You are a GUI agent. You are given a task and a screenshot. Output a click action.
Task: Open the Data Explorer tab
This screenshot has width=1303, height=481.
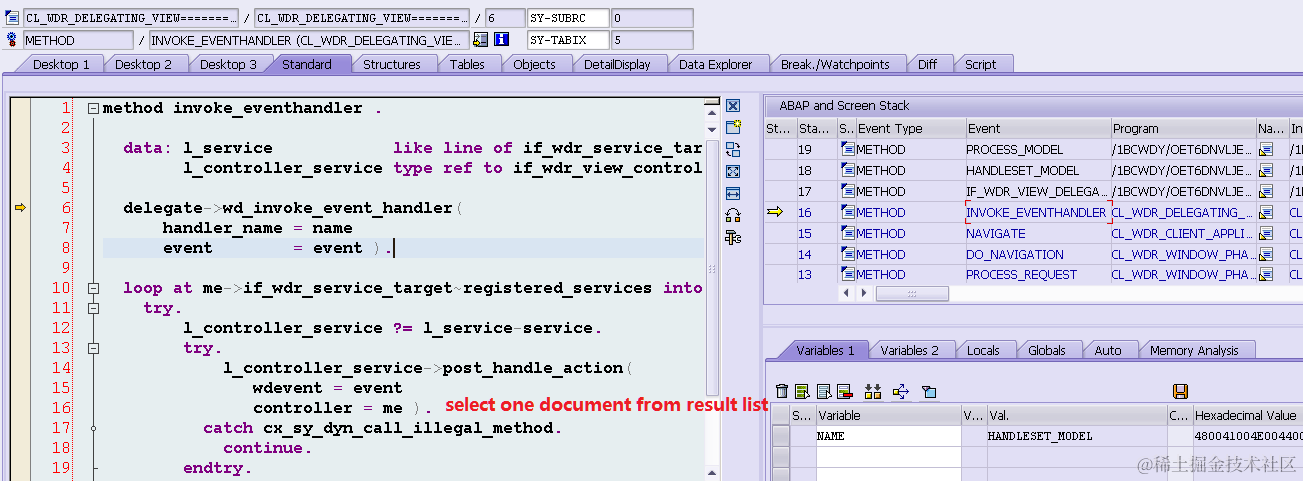(716, 64)
